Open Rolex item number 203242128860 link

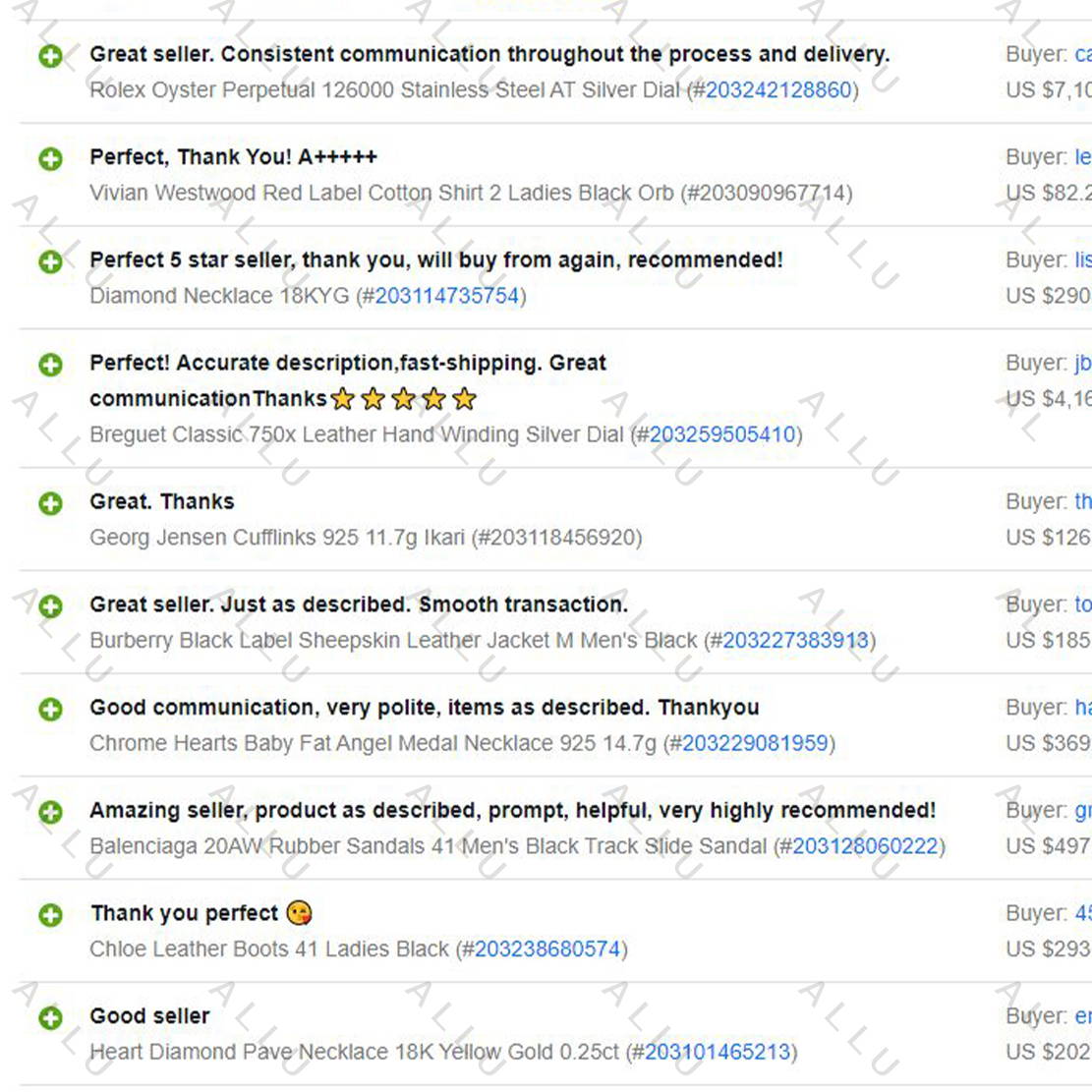point(778,89)
